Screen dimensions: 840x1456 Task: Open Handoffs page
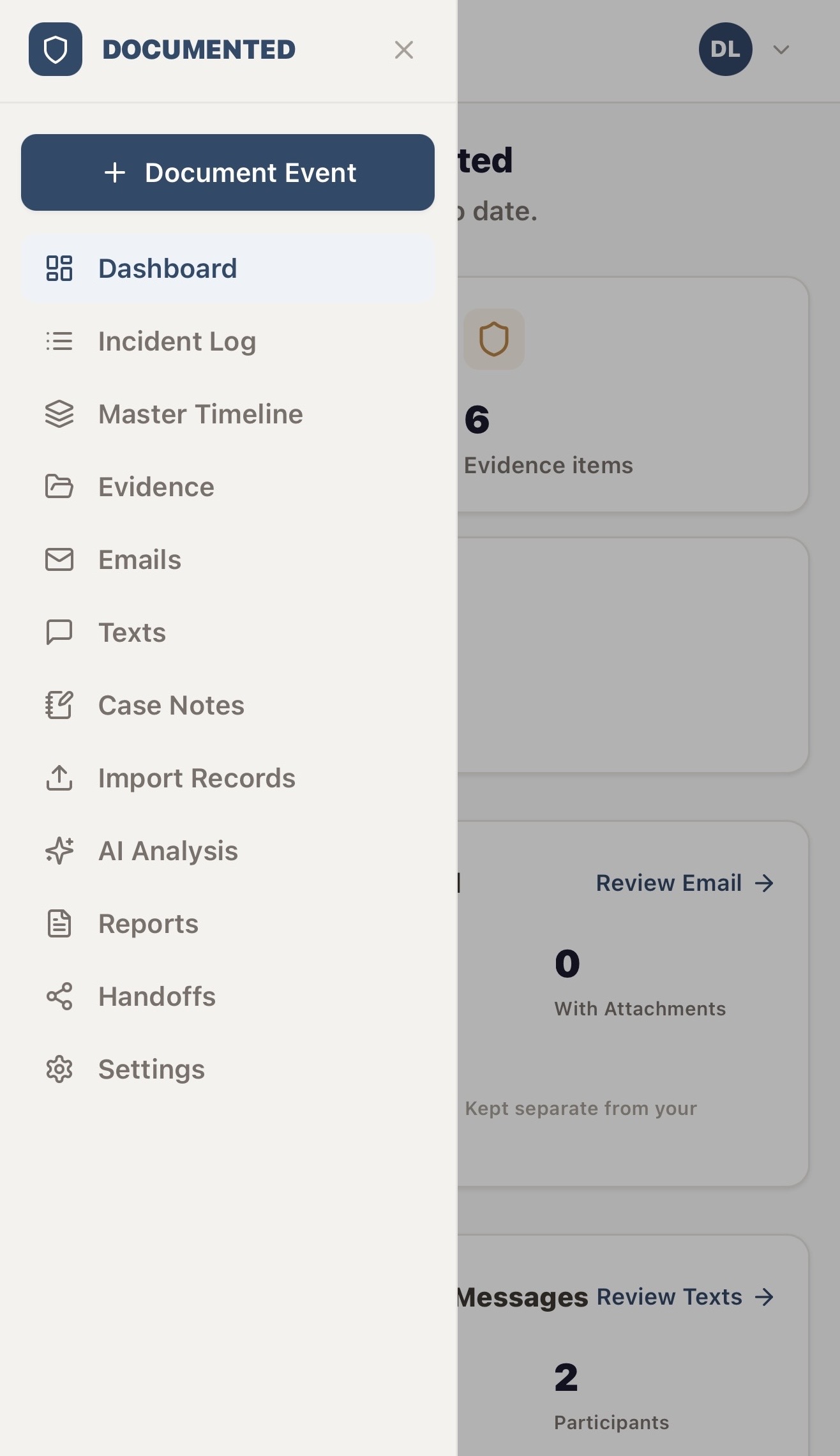click(228, 996)
